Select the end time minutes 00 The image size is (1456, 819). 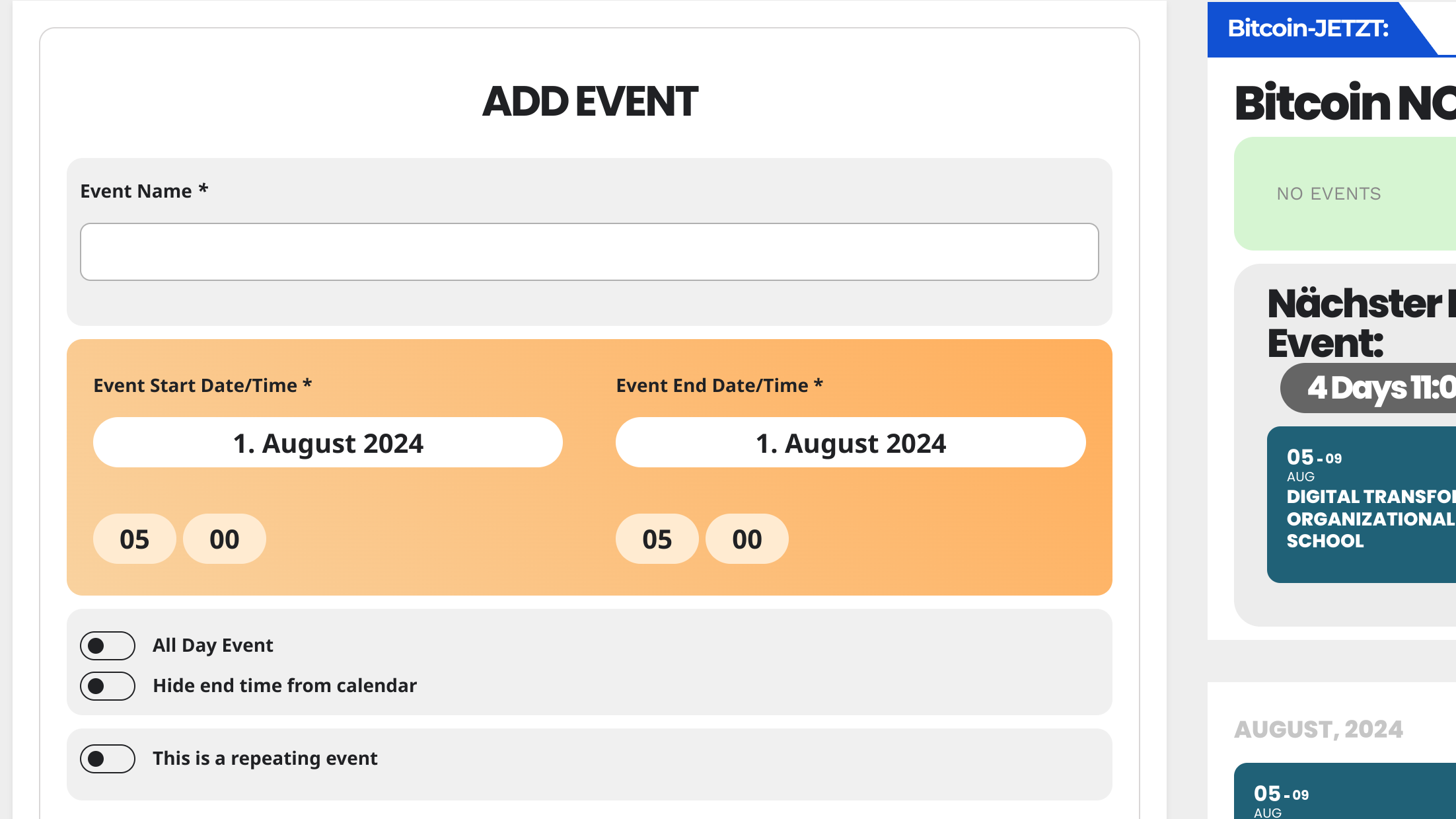tap(747, 539)
